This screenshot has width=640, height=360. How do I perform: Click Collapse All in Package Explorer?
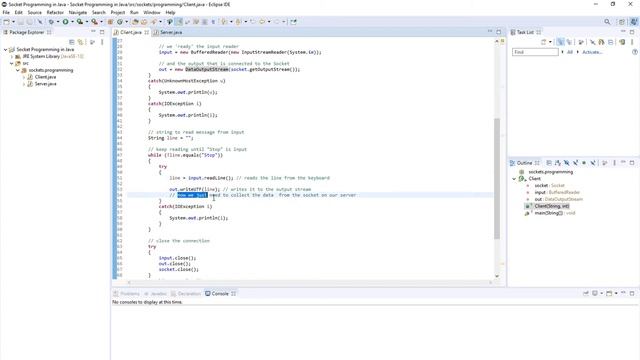(x=72, y=42)
